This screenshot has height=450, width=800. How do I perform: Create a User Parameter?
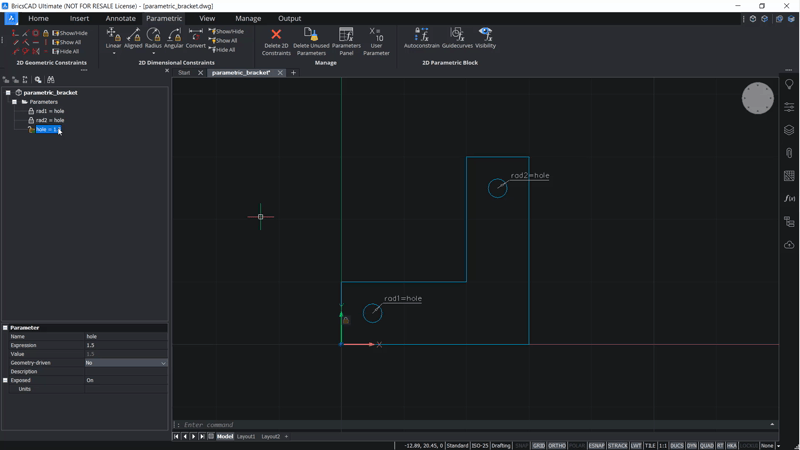click(x=376, y=42)
